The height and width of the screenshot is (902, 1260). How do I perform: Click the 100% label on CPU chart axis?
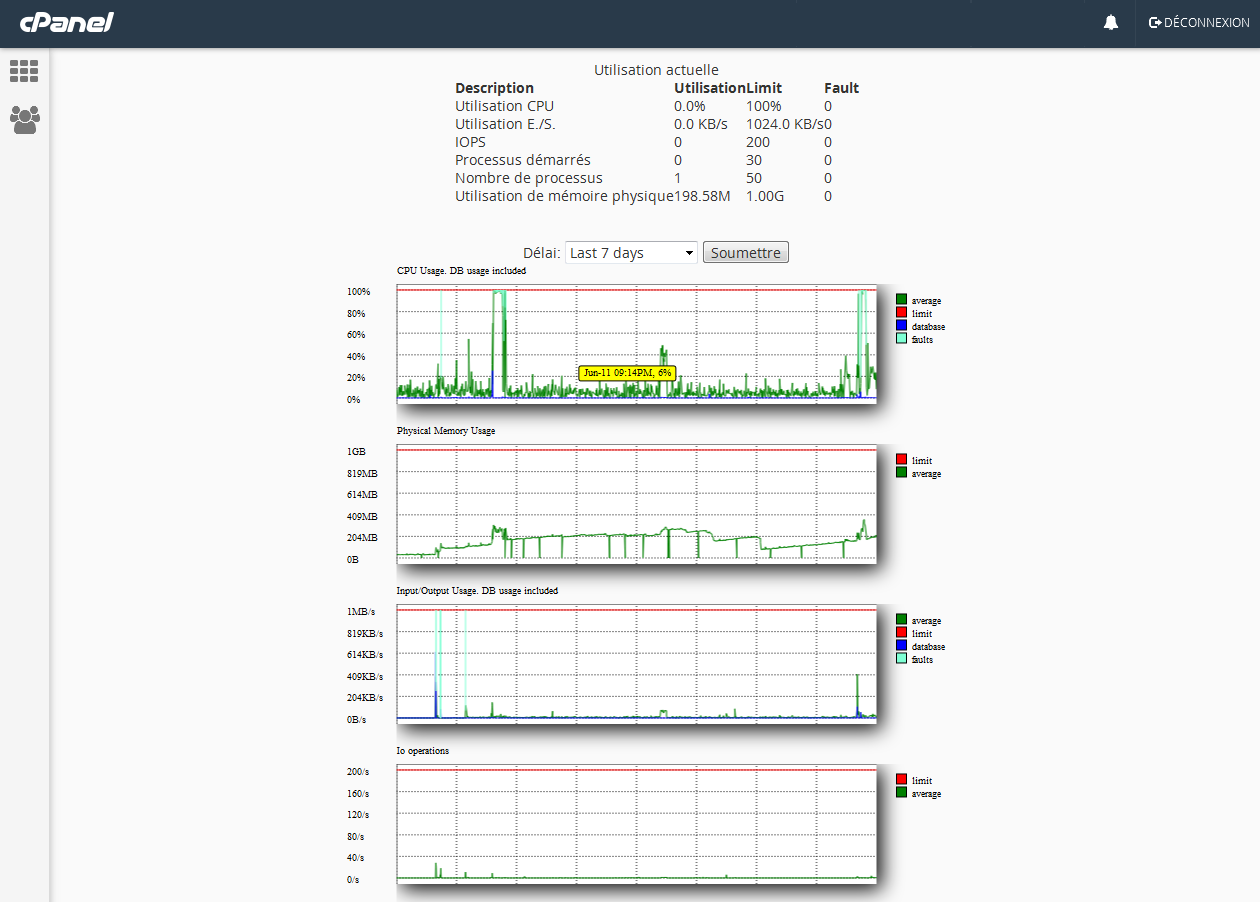pos(358,292)
